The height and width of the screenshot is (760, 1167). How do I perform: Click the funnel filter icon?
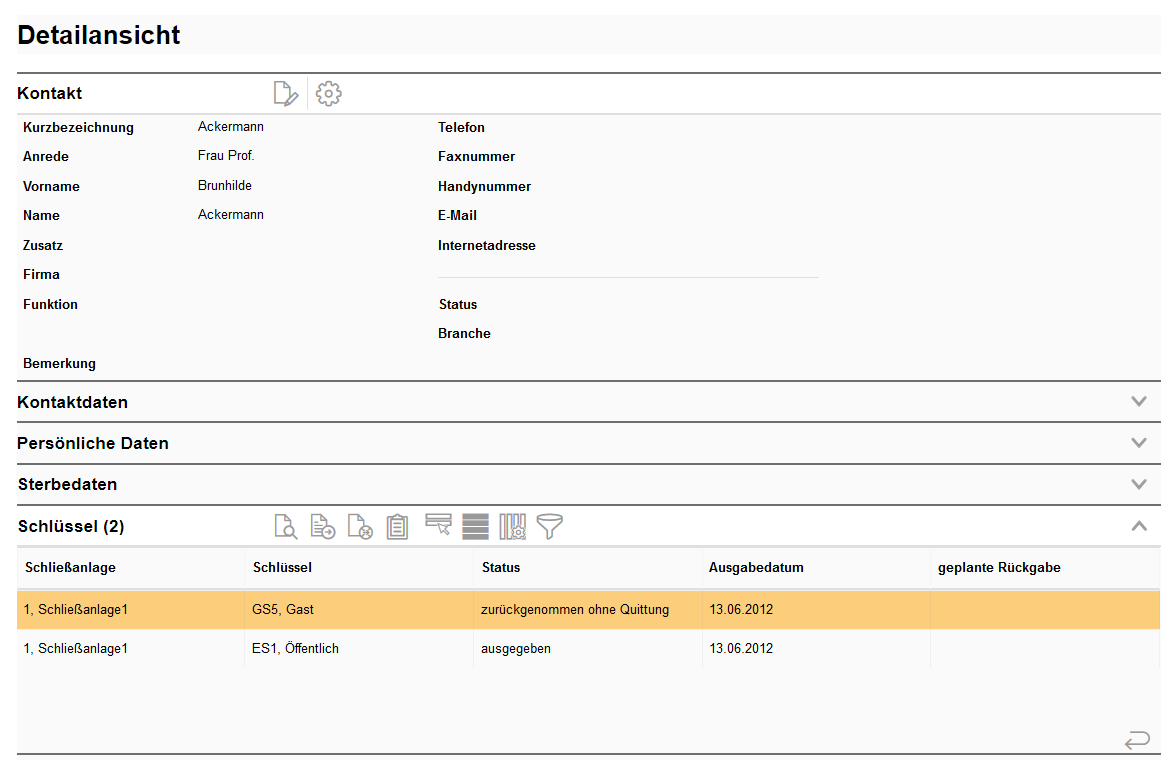(x=550, y=526)
